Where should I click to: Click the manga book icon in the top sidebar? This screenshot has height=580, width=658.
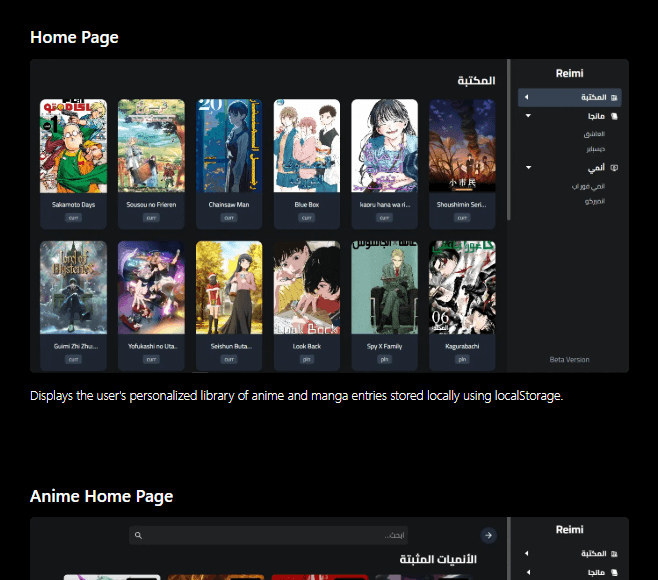pos(614,116)
